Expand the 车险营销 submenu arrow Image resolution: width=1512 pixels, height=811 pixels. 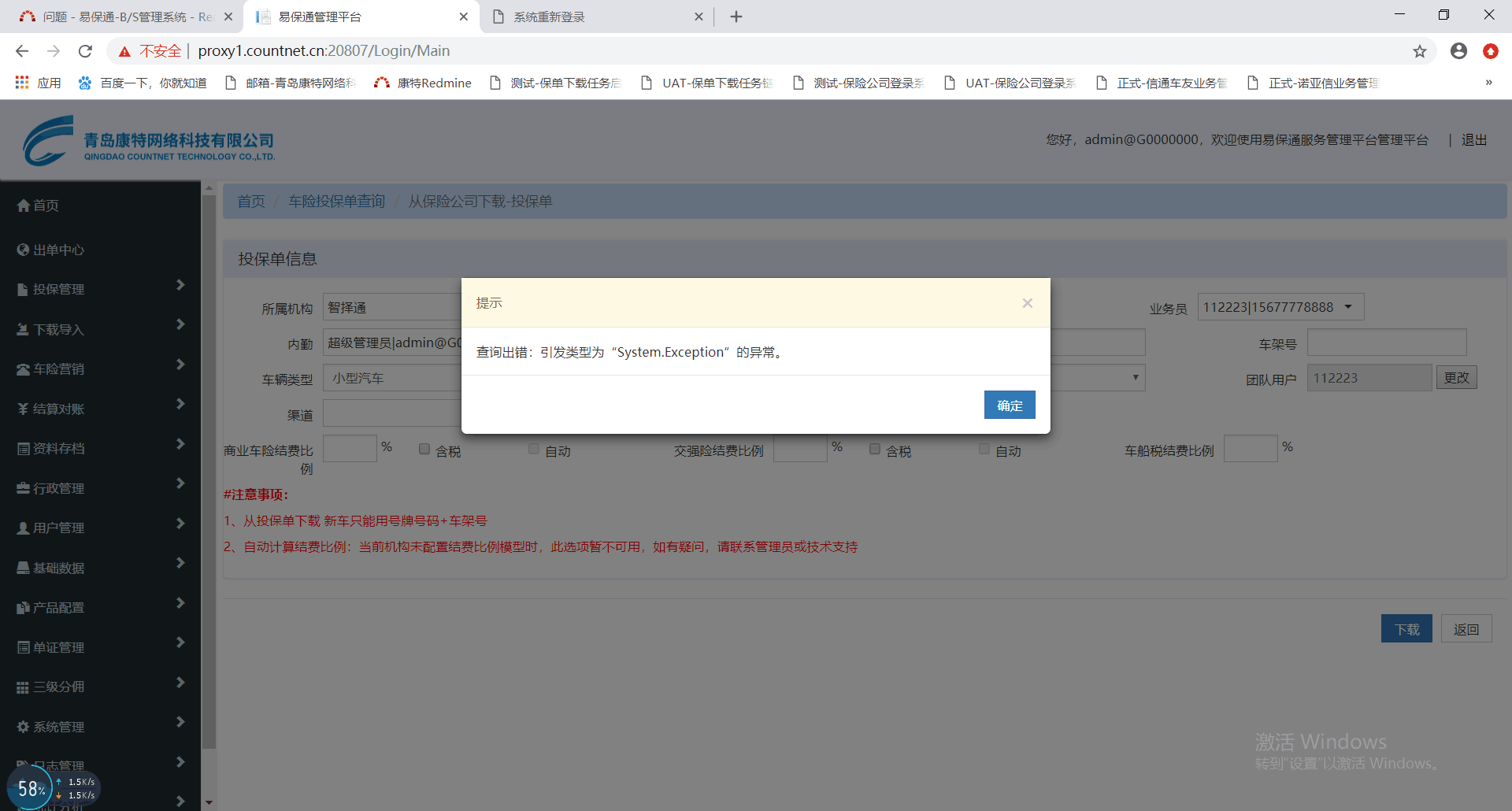[180, 365]
